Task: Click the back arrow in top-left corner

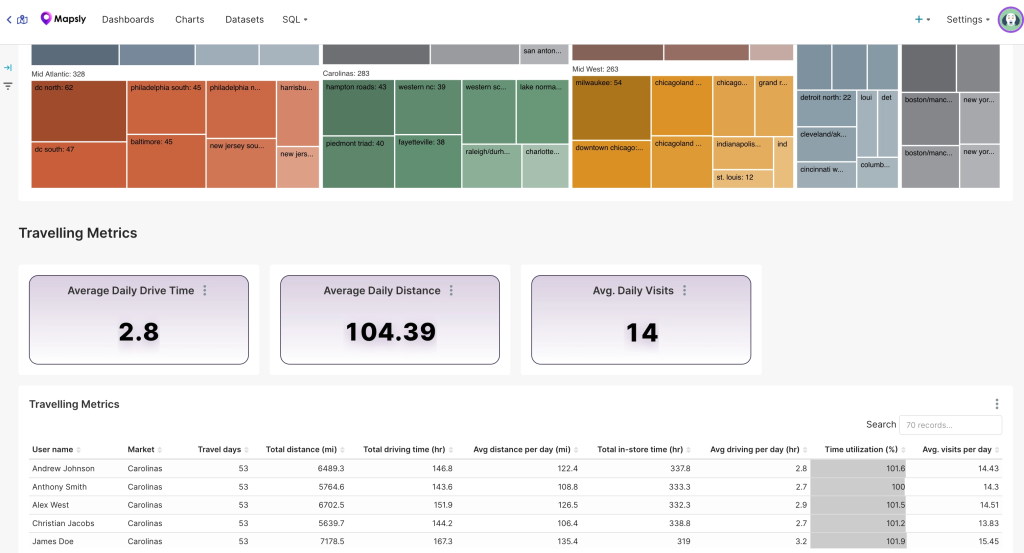Action: click(x=9, y=19)
